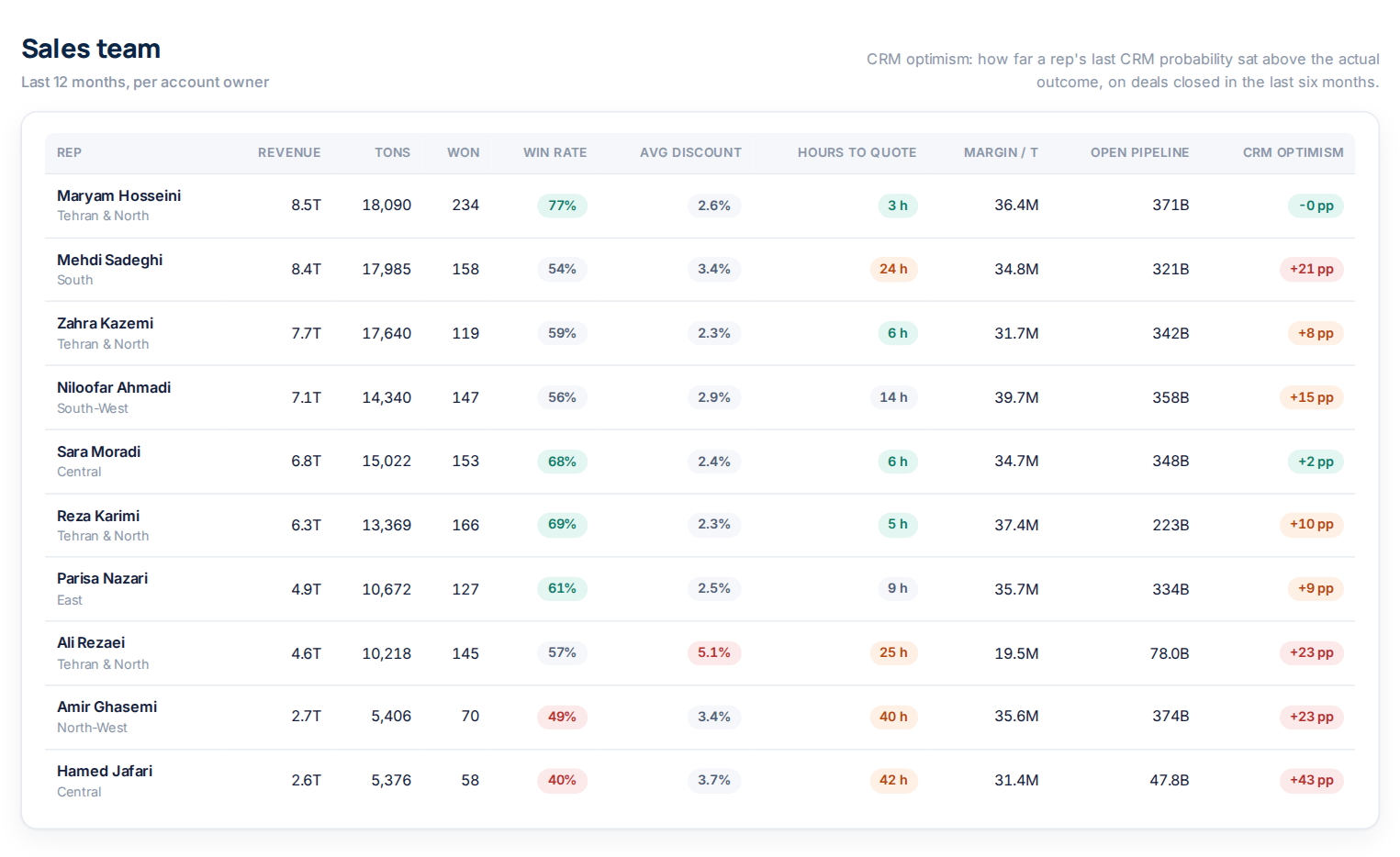Select Parisa Nazari's 61% win rate badge
The height and width of the screenshot is (857, 1400).
point(562,588)
